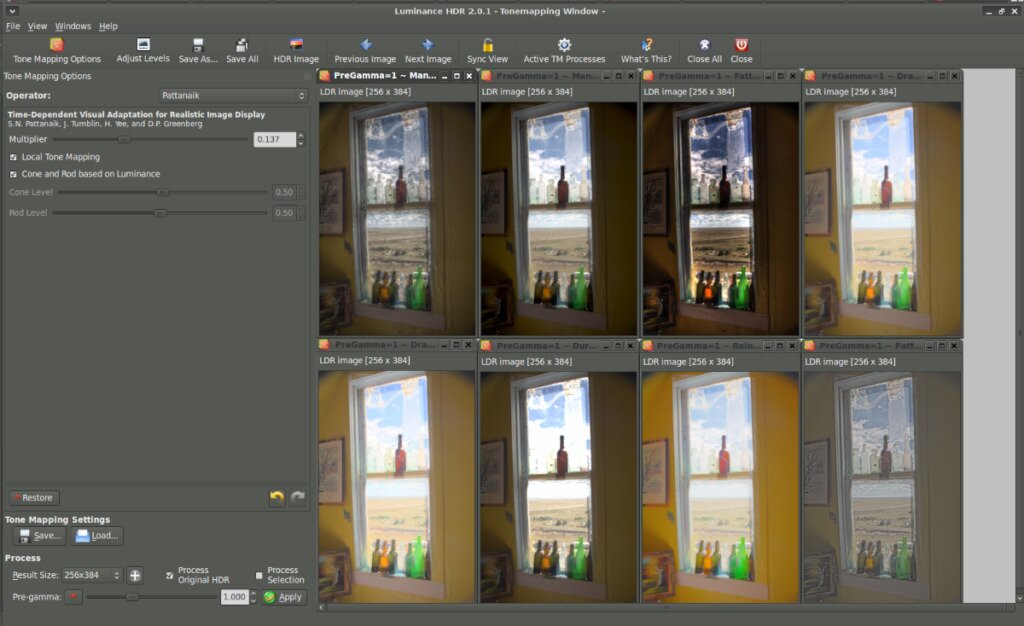The height and width of the screenshot is (626, 1024).
Task: Load saved Tone Mapping Settings
Action: tap(97, 535)
